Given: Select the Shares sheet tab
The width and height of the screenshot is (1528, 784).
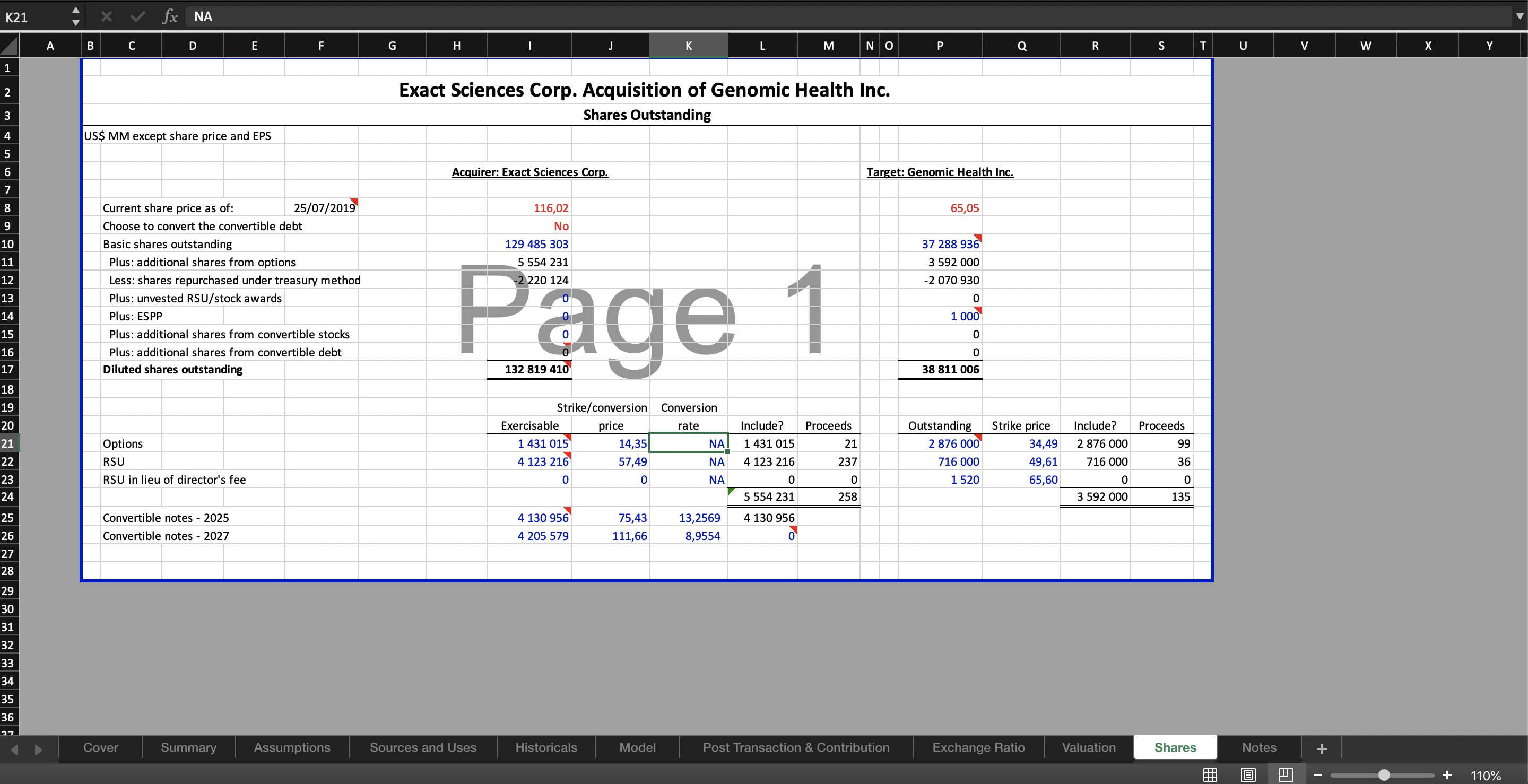Looking at the screenshot, I should coord(1175,747).
